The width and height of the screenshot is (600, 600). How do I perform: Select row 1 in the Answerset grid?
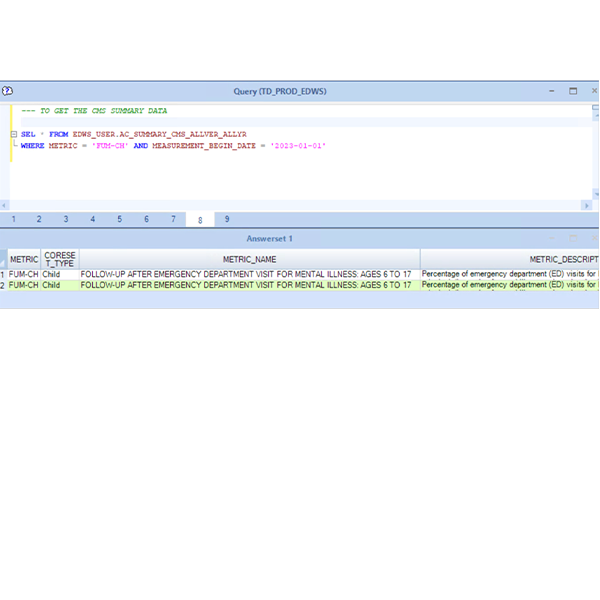click(x=3, y=274)
